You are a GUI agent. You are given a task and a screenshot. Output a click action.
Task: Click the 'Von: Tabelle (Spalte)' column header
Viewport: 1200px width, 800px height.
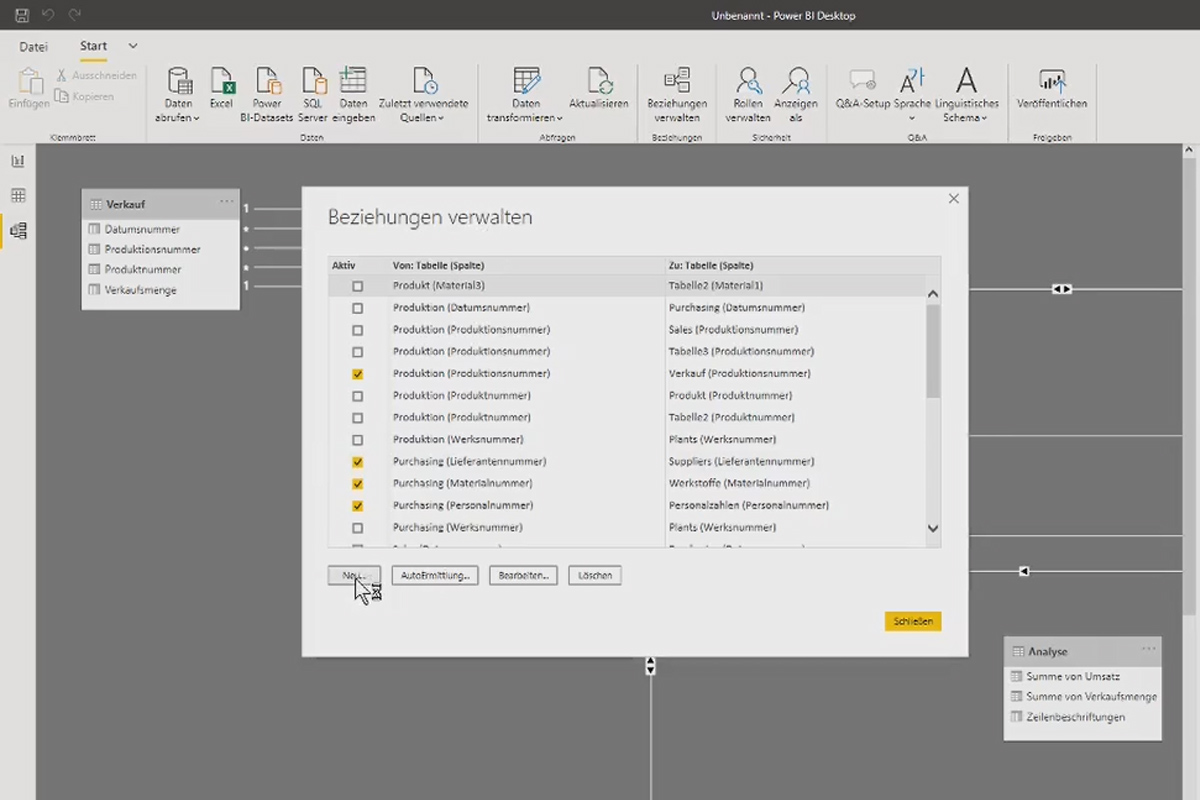coord(436,266)
